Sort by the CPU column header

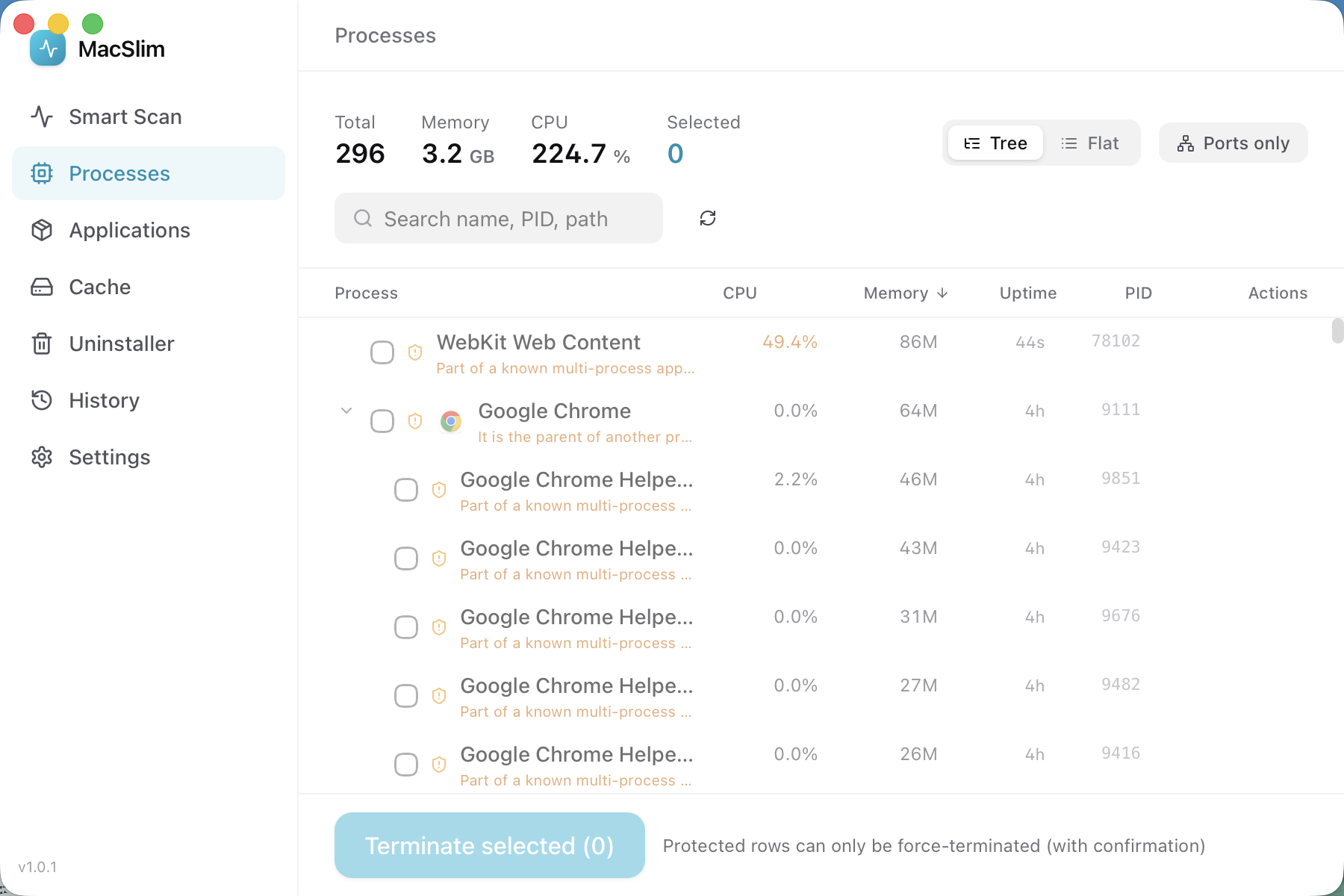[740, 293]
